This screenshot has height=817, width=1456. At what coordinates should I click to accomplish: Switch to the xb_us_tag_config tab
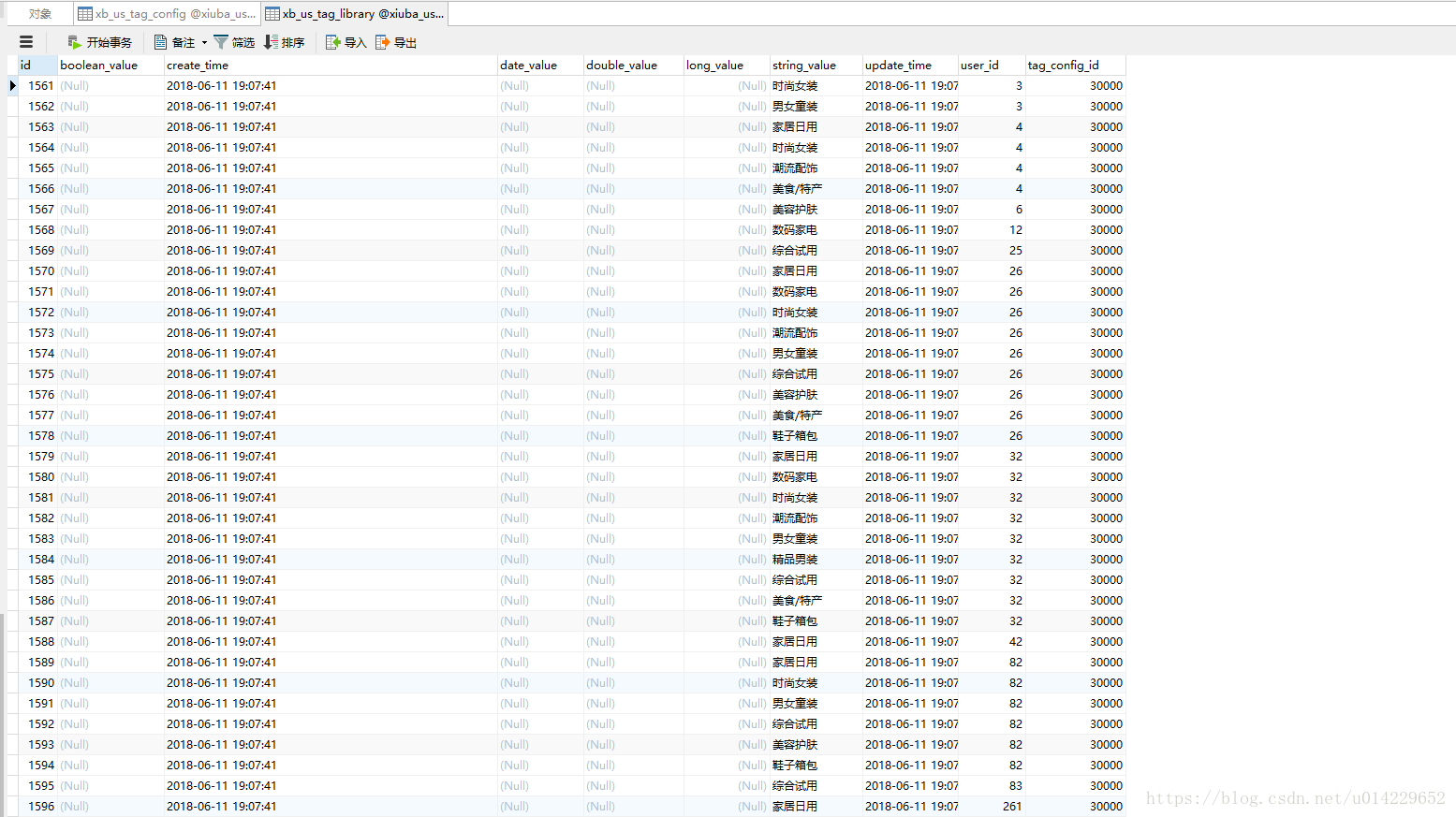click(167, 14)
